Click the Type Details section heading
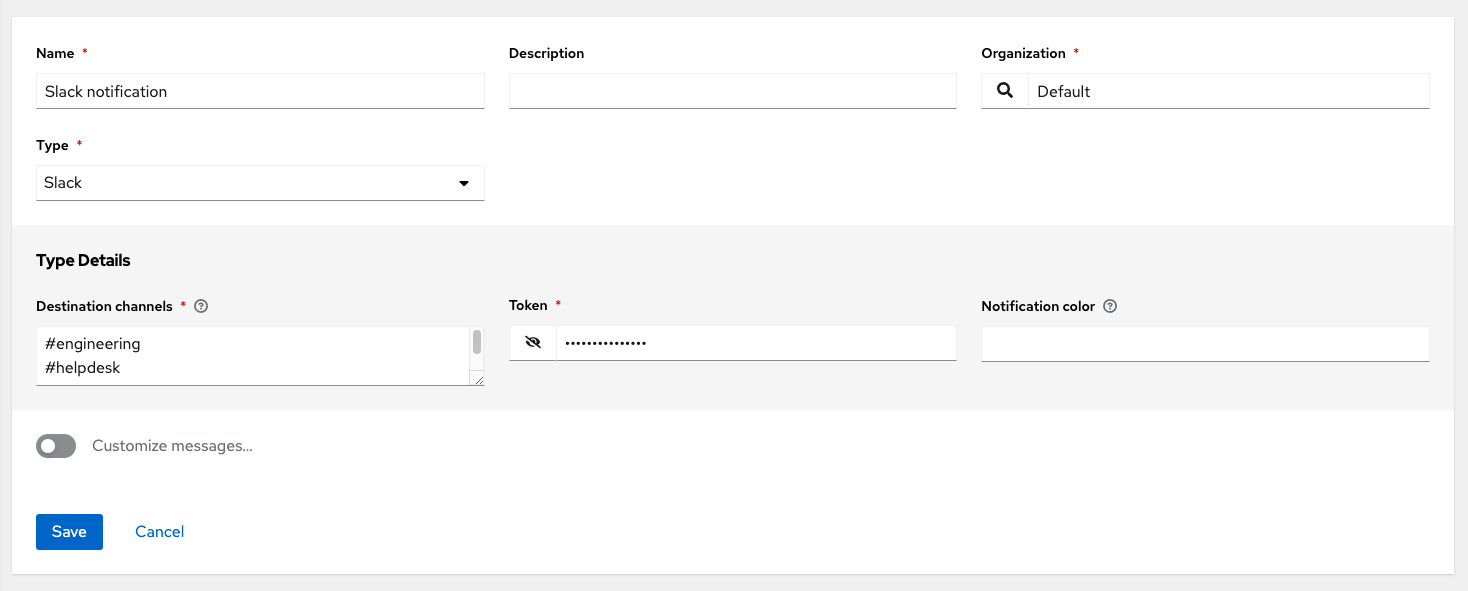This screenshot has width=1468, height=591. tap(83, 260)
